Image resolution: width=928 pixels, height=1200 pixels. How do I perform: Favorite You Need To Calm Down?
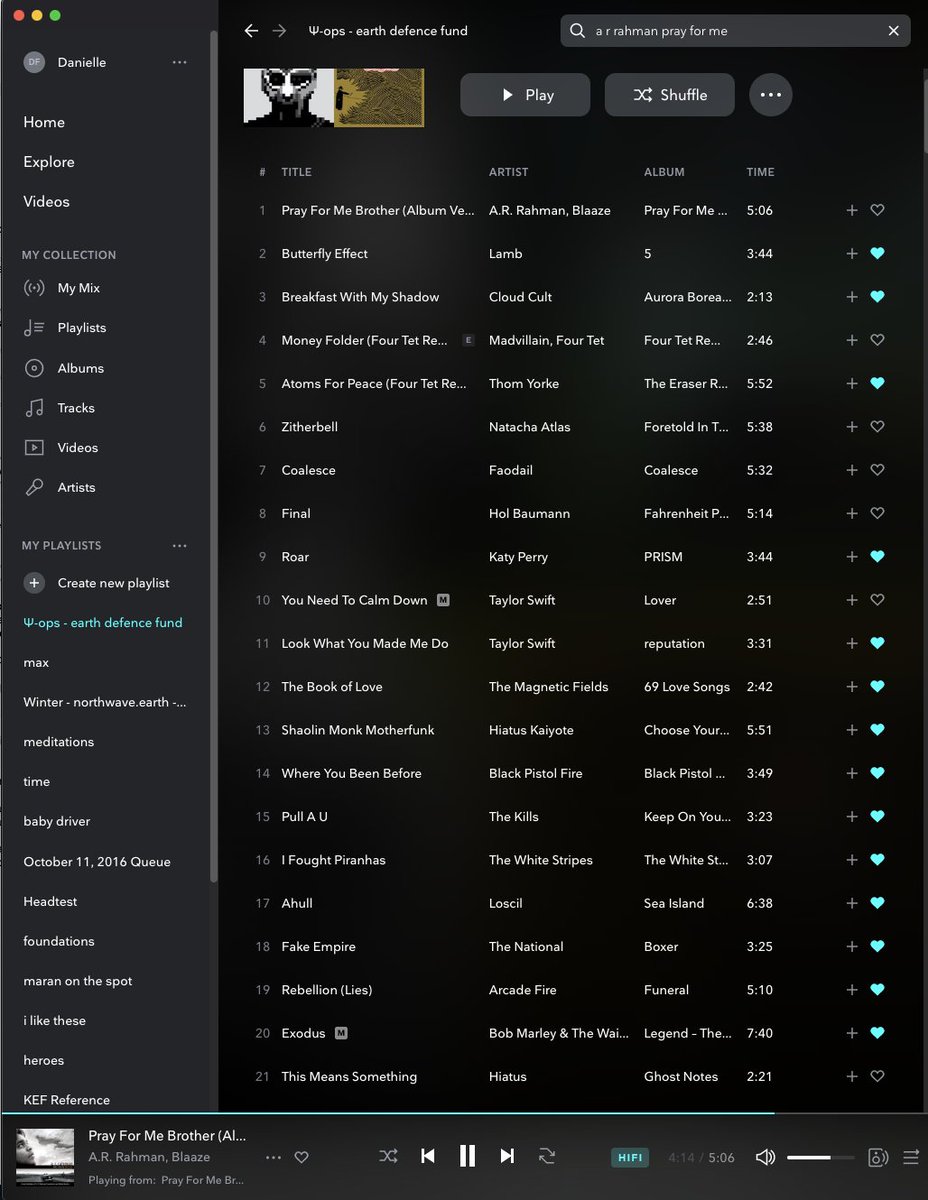tap(877, 600)
